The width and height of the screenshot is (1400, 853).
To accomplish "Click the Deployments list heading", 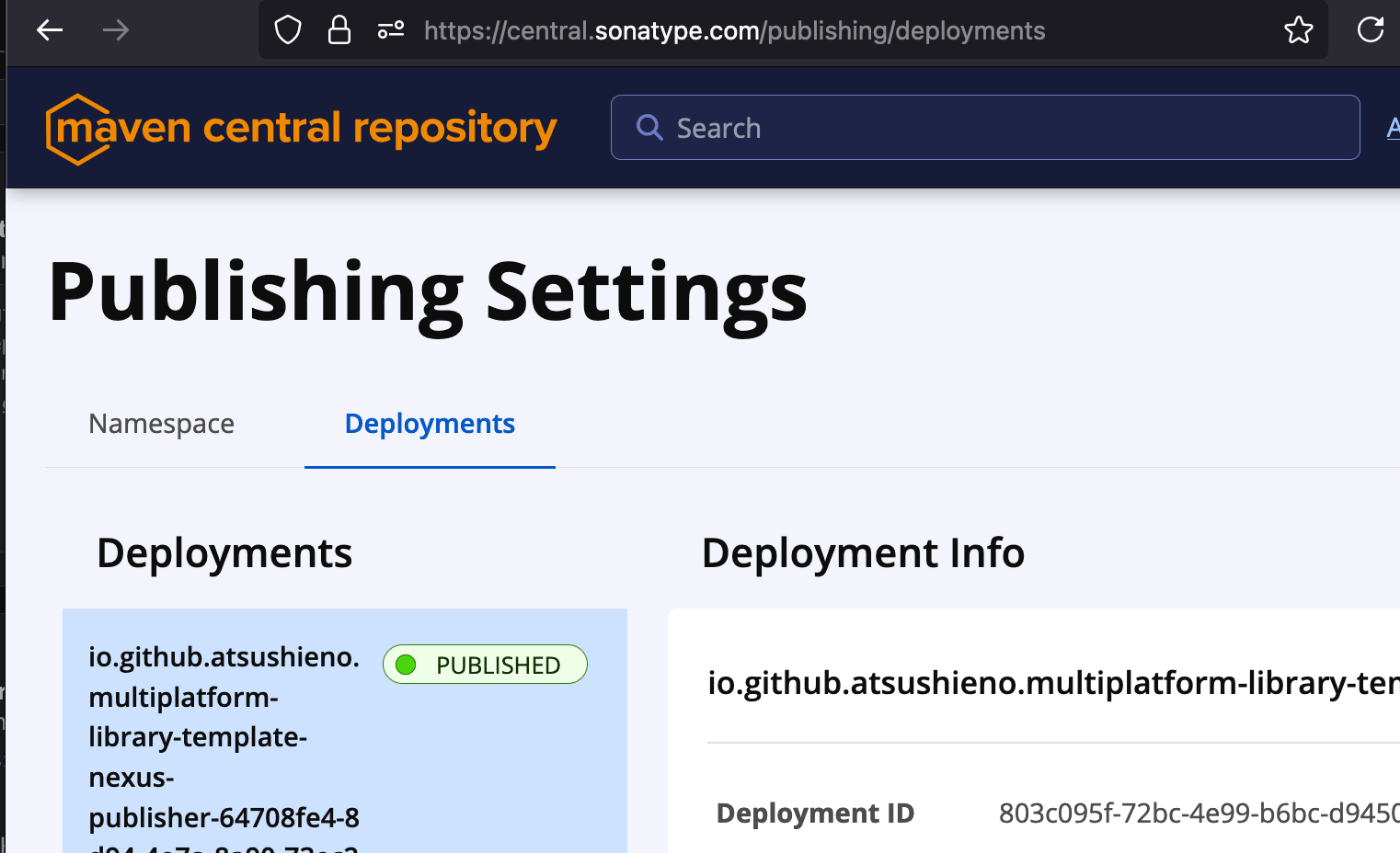I will pos(224,553).
